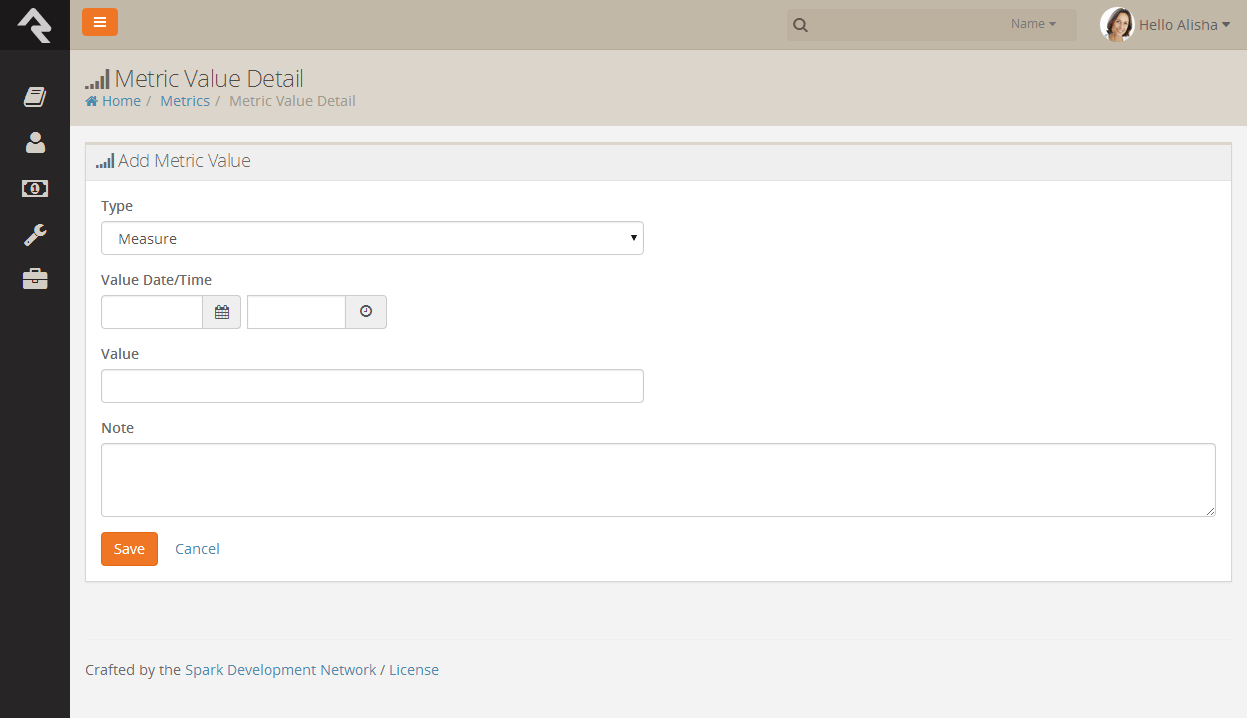Visit Spark Development Network link

281,670
